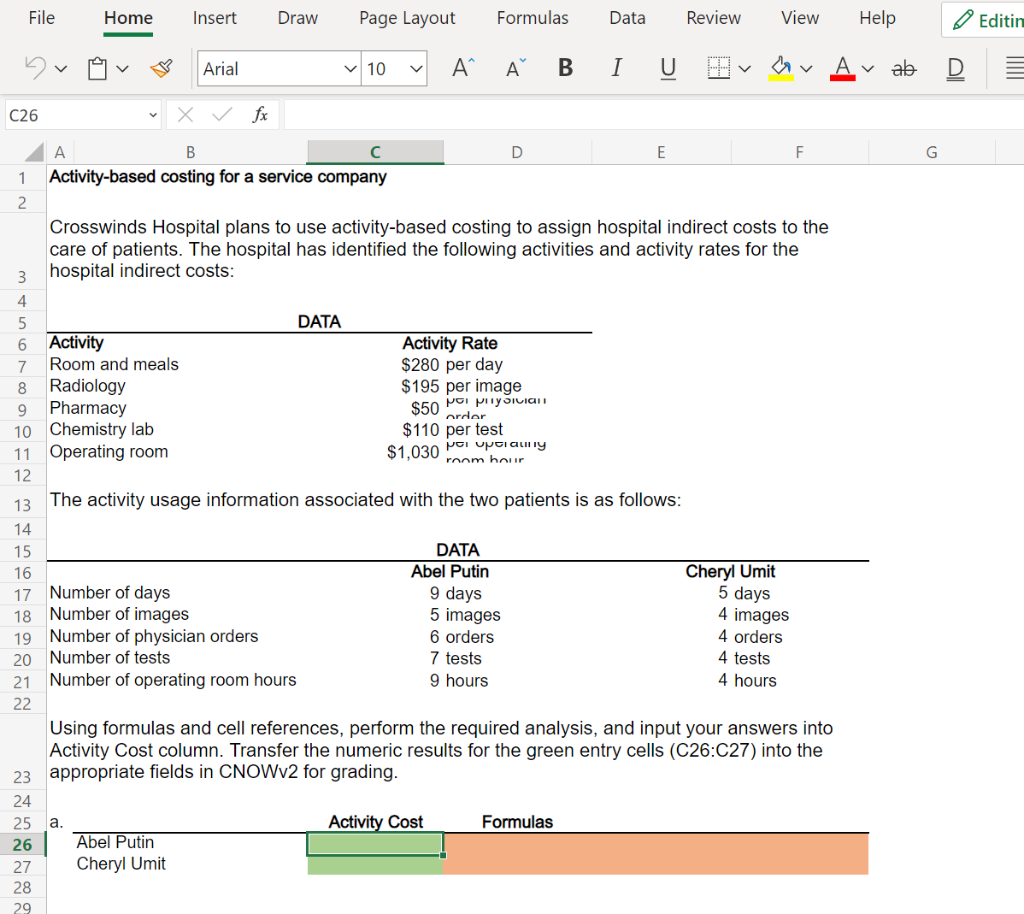The image size is (1024, 914).
Task: Increase font size with the A^ icon
Action: coord(458,68)
